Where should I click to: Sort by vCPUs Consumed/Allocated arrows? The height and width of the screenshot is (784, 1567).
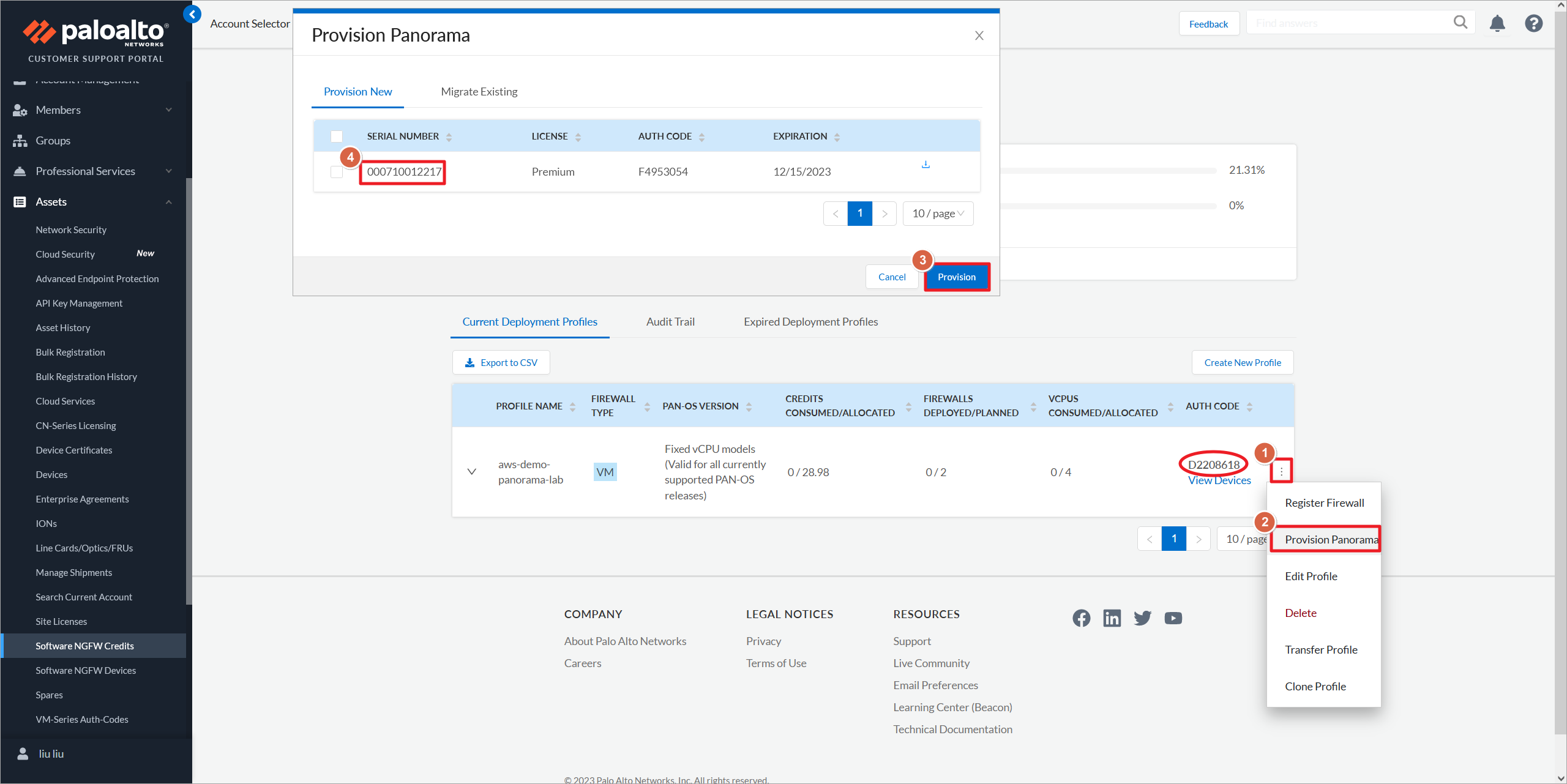1170,406
